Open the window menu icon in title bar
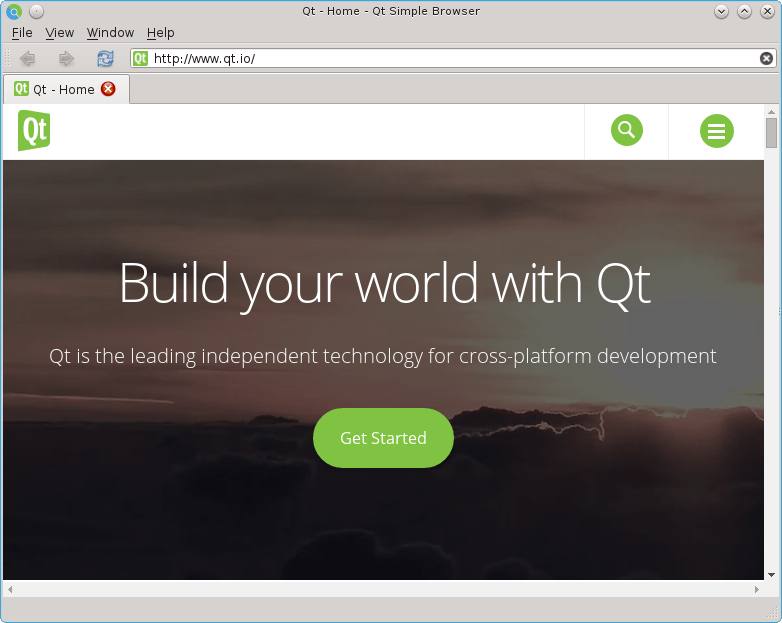The width and height of the screenshot is (782, 623). 14,11
